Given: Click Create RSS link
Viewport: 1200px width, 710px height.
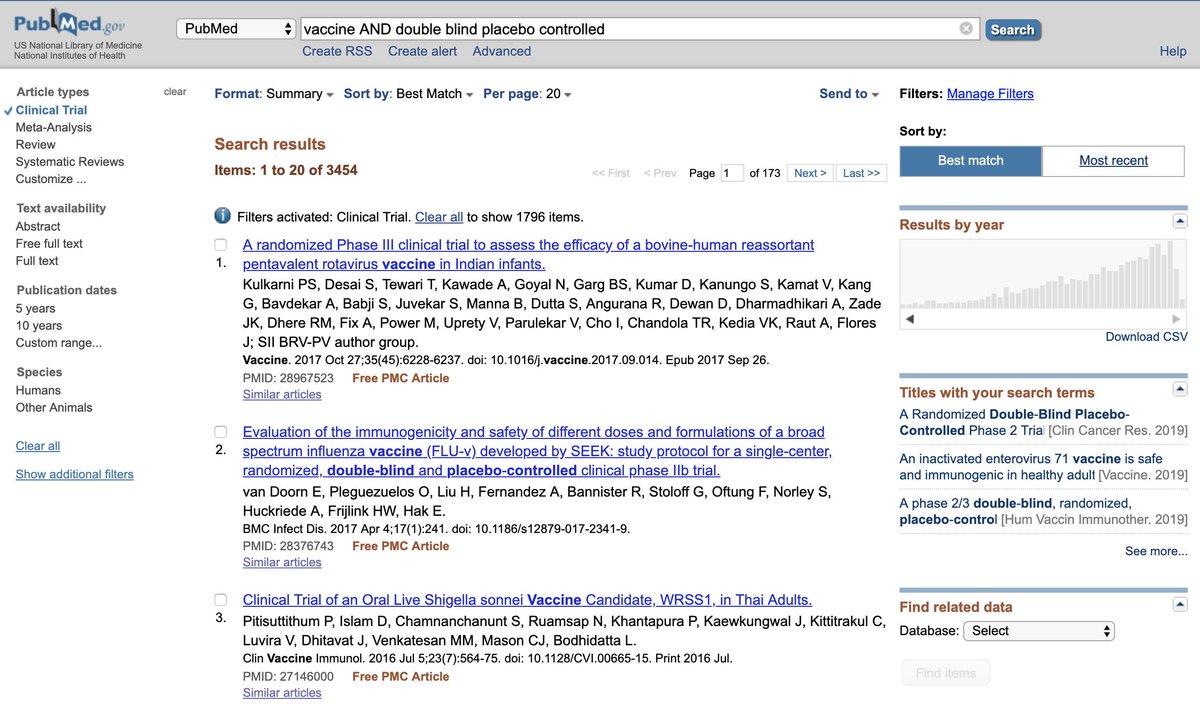Looking at the screenshot, I should coord(337,52).
